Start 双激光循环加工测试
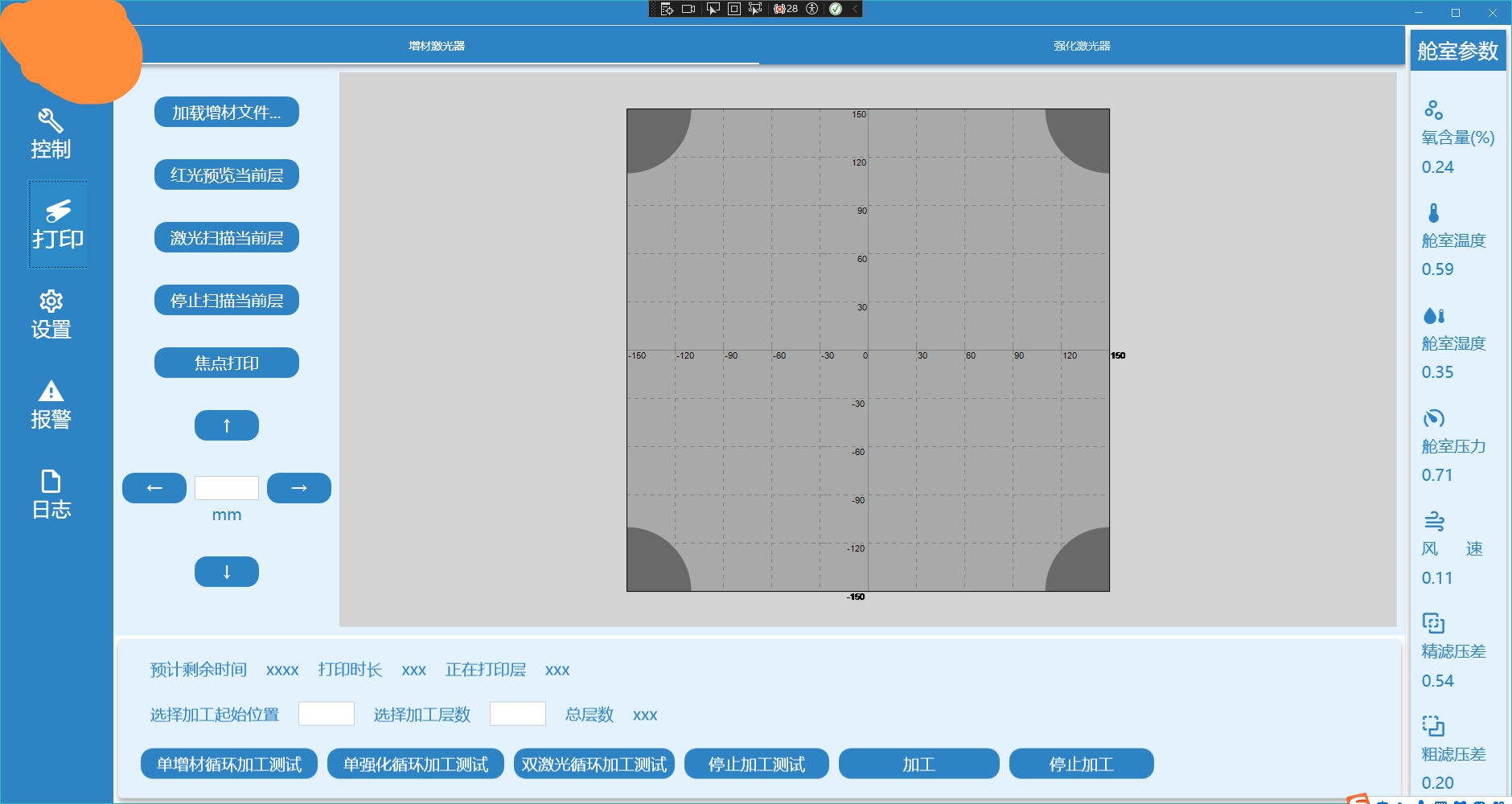This screenshot has height=804, width=1512. click(594, 764)
